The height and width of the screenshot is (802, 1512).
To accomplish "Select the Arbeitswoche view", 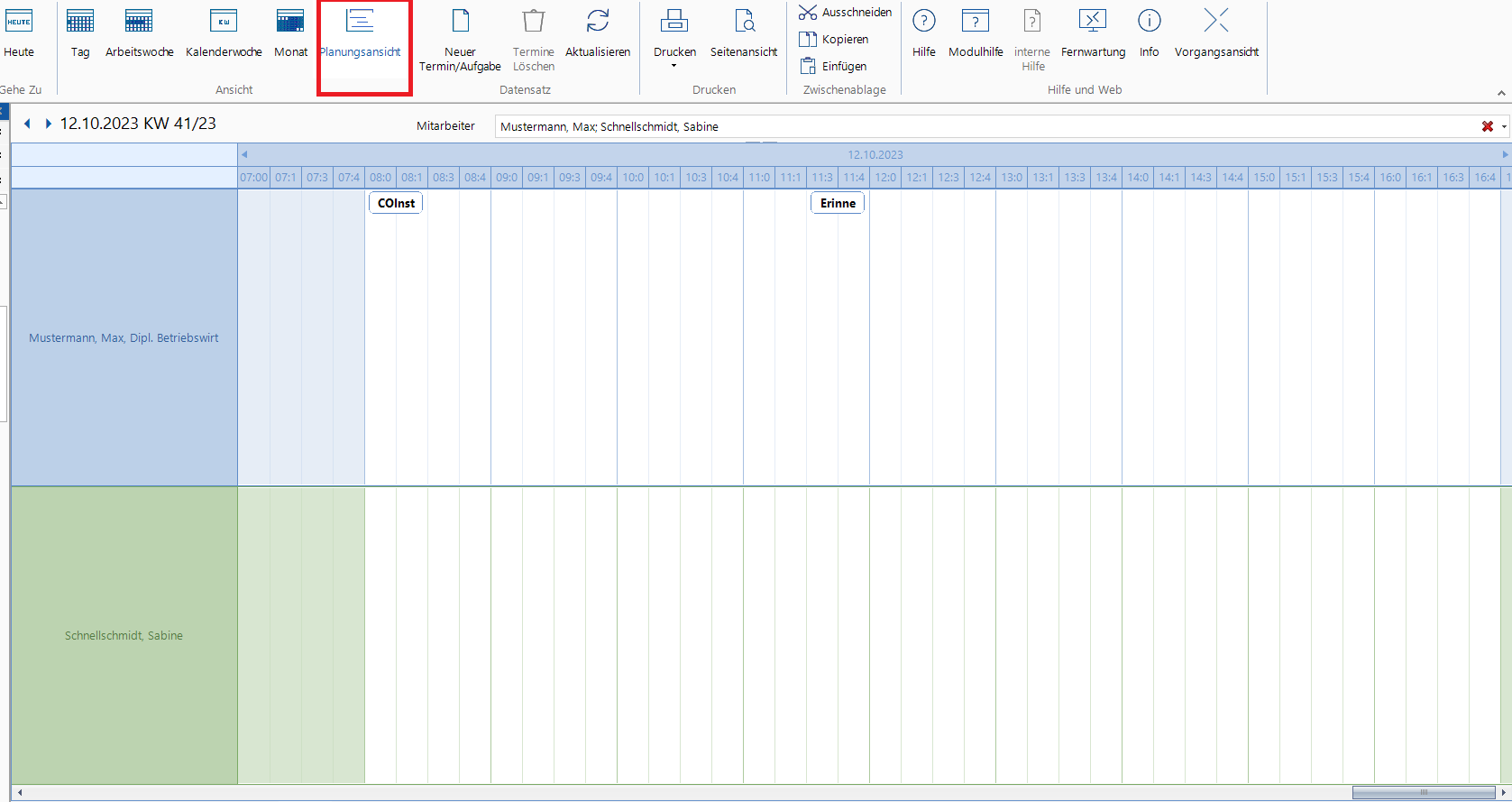I will (x=139, y=32).
